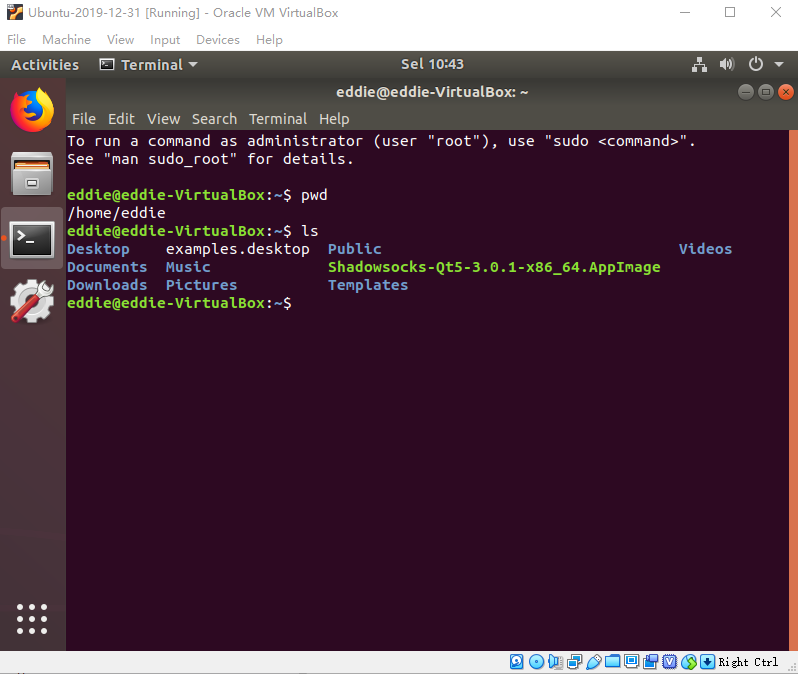Click the Public folder name in ls output

(x=355, y=249)
